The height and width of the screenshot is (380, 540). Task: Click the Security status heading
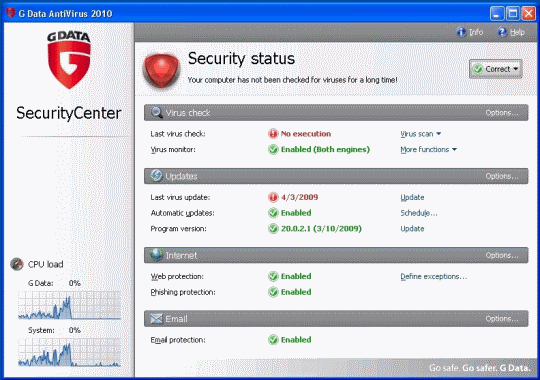(241, 59)
